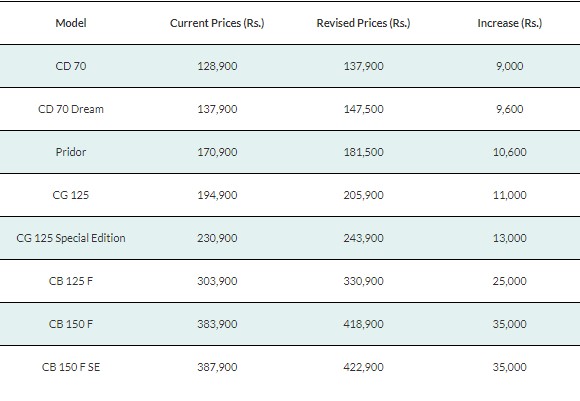Select the 303,900 current price
The image size is (580, 401).
[x=217, y=281]
